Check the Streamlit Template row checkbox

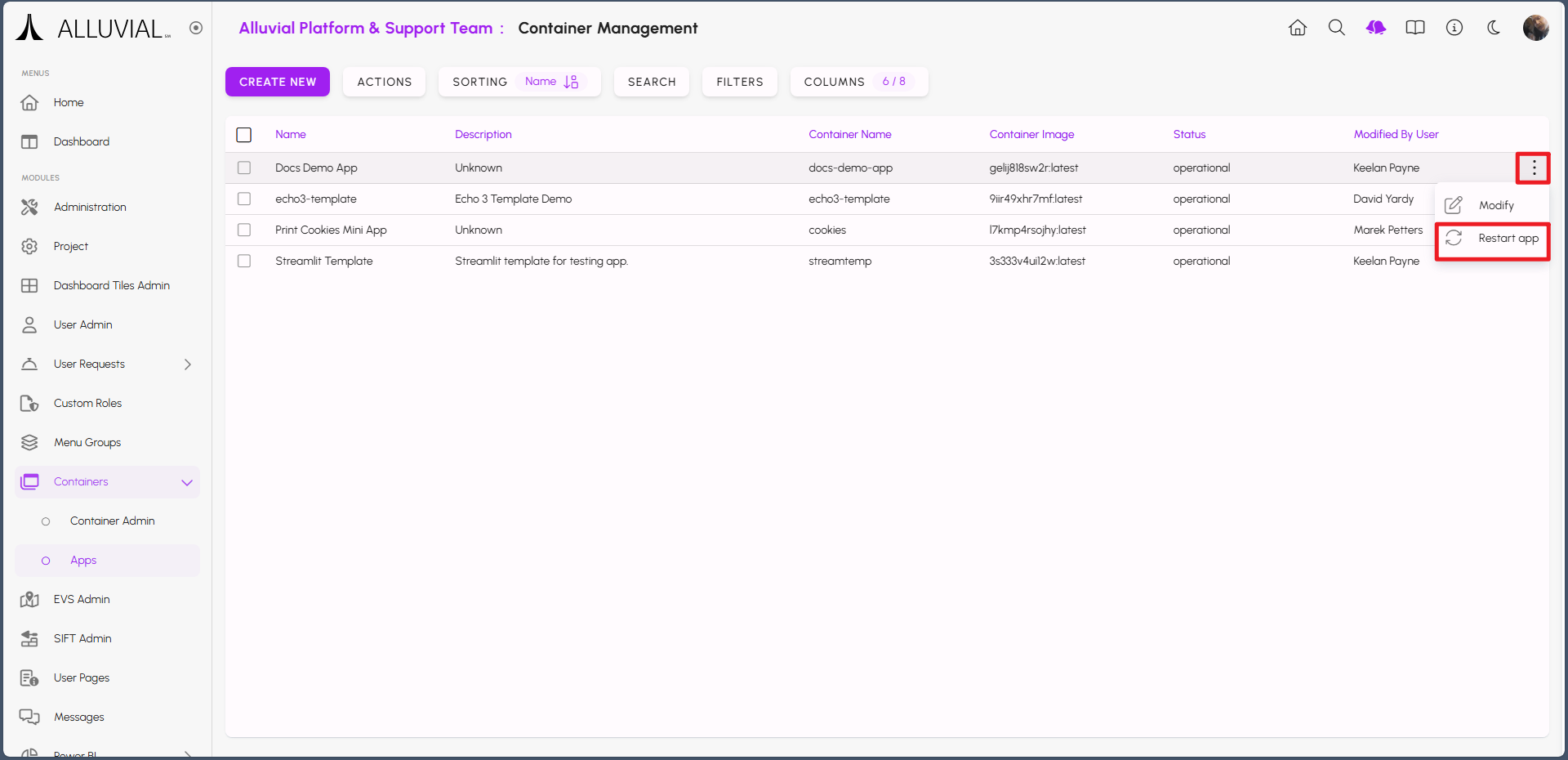point(244,262)
